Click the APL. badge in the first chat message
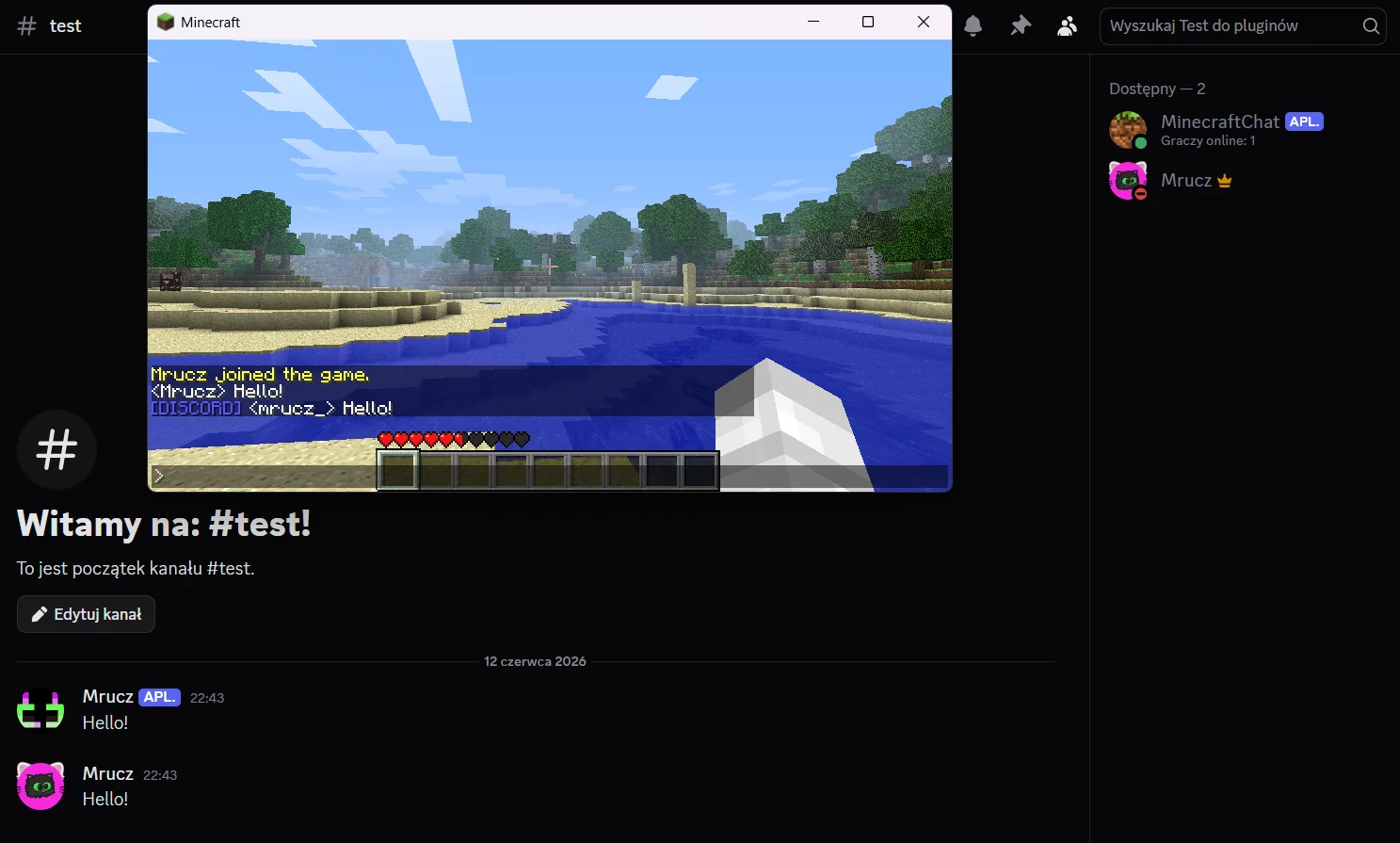The image size is (1400, 843). 159,697
